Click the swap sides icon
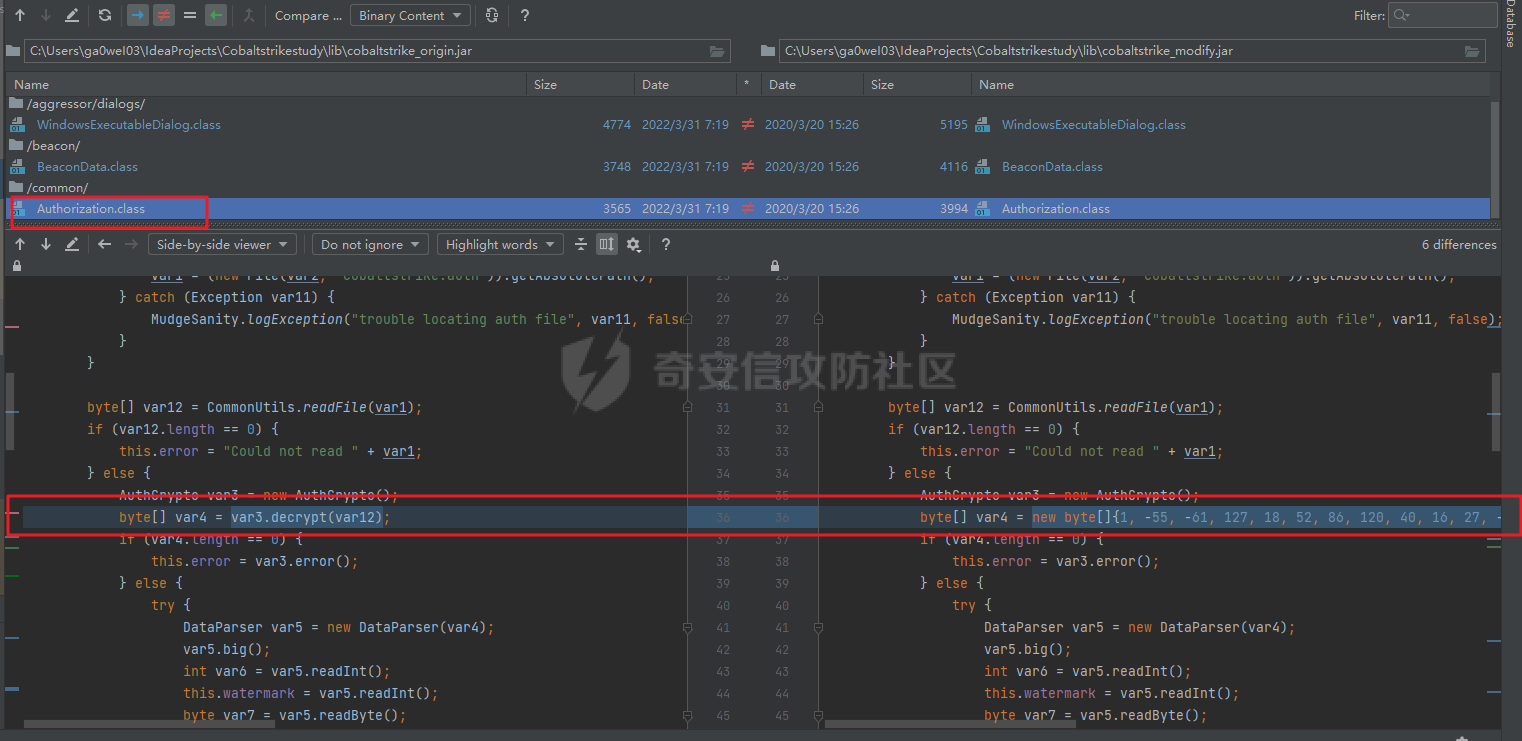 [491, 15]
